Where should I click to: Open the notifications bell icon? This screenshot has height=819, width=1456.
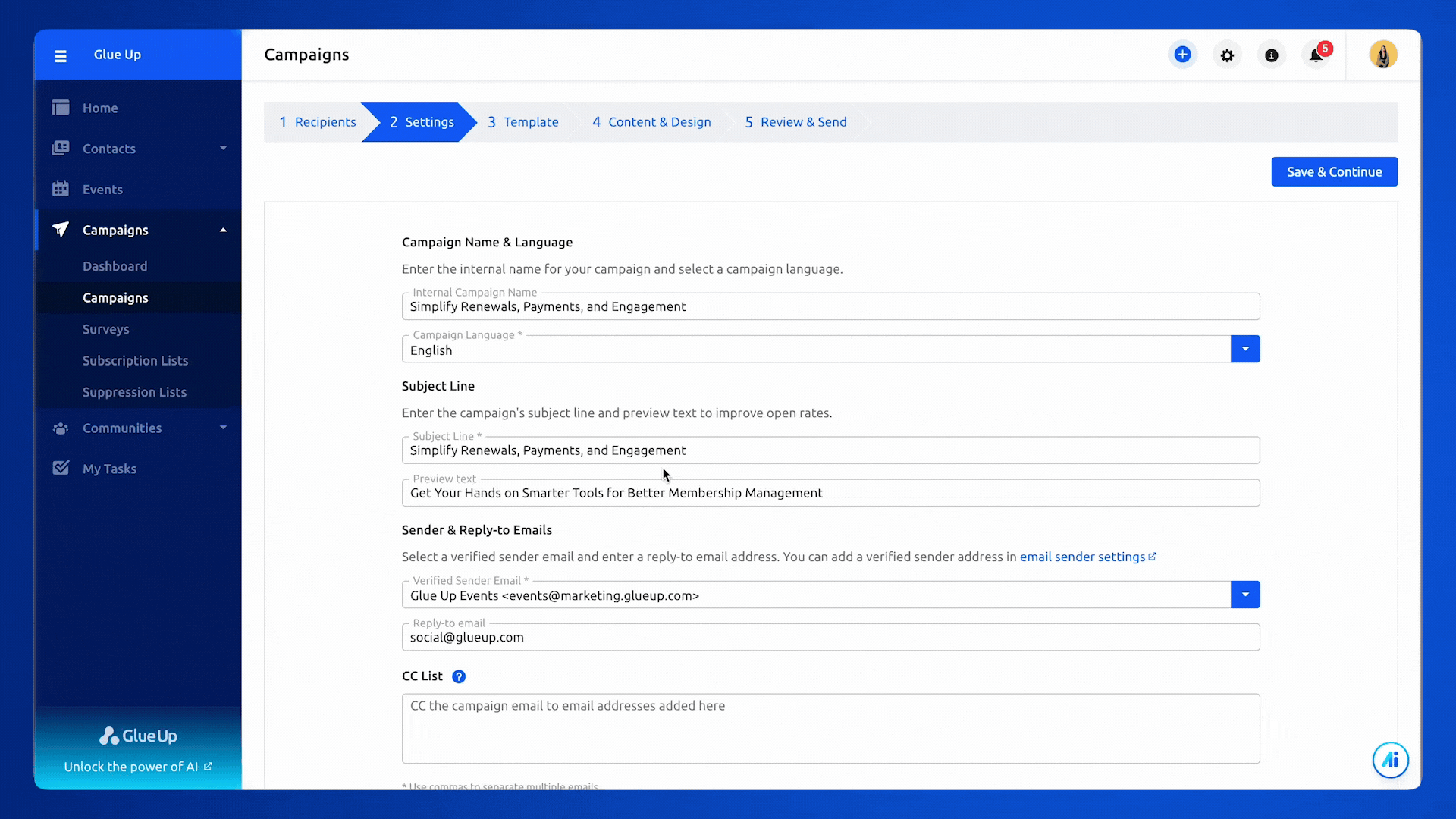pyautogui.click(x=1316, y=55)
